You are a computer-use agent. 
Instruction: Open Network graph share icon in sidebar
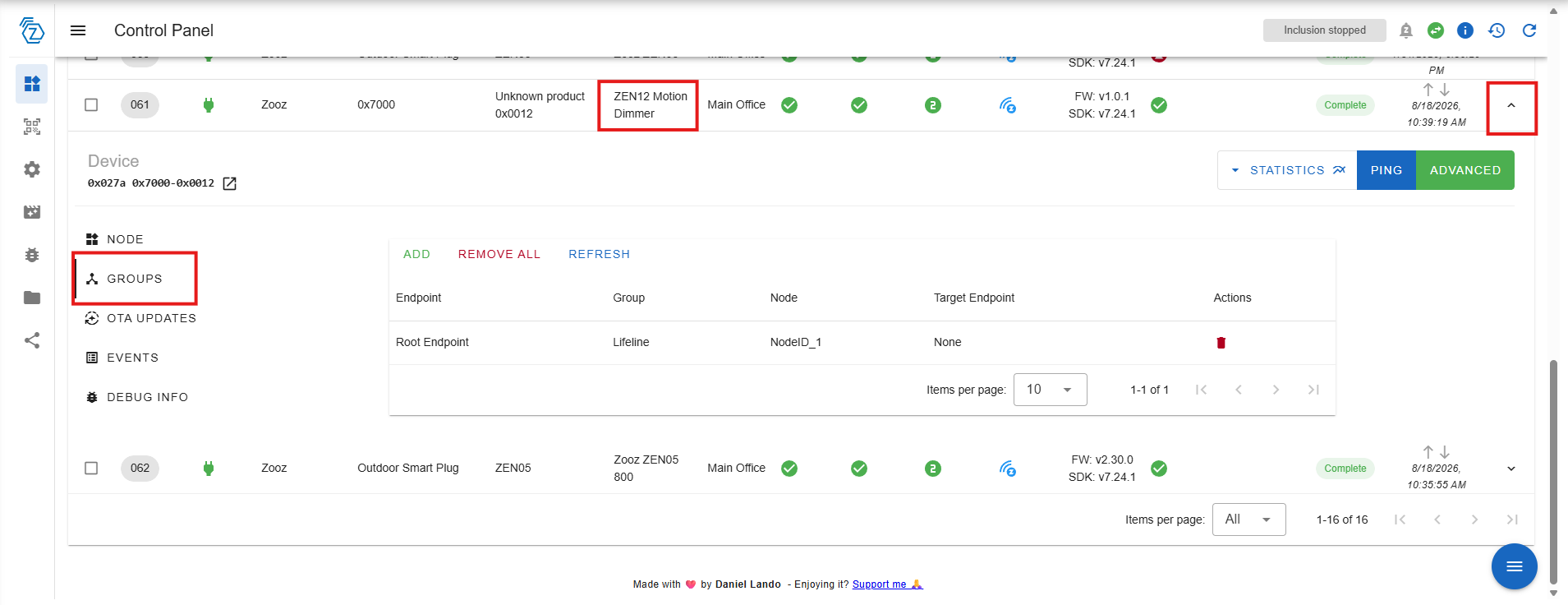[32, 340]
